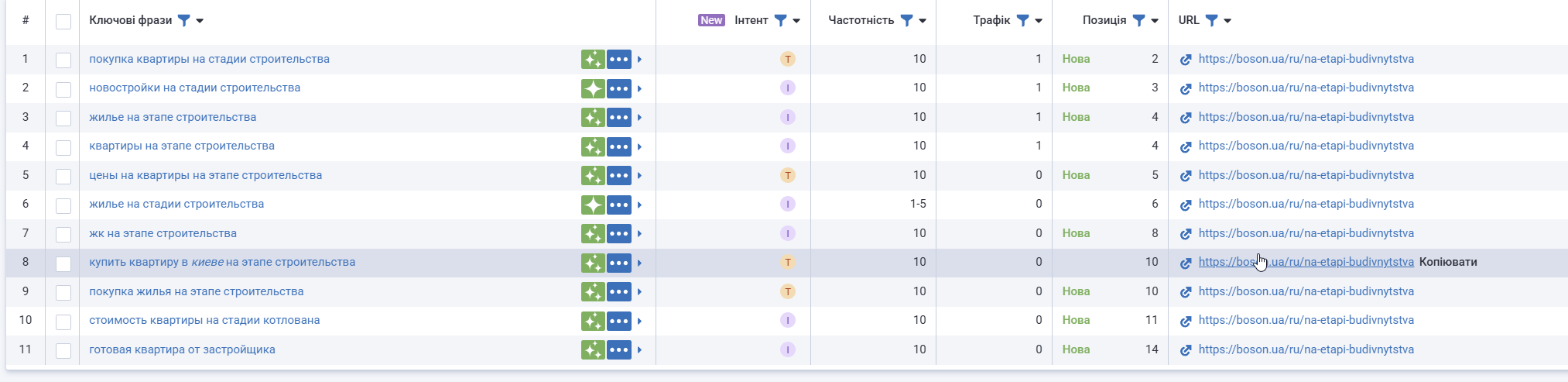Click green sparkle icon in row 11
The image size is (1568, 382).
click(593, 349)
